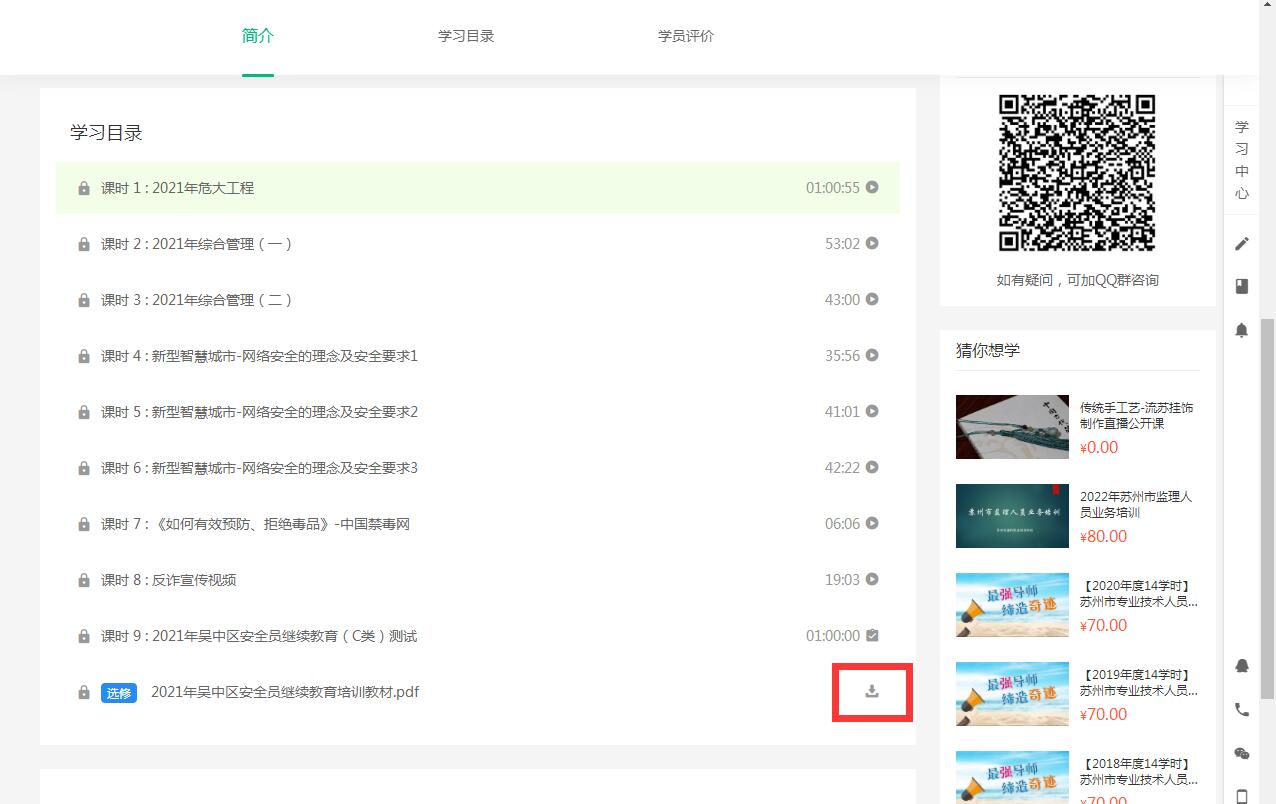This screenshot has height=804, width=1276.
Task: Click the 【2020年度14学时】course title
Action: [x=1139, y=594]
